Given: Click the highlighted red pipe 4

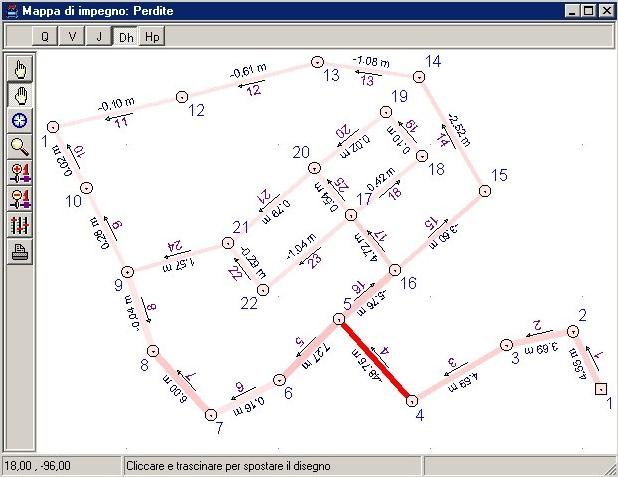Looking at the screenshot, I should [x=375, y=358].
